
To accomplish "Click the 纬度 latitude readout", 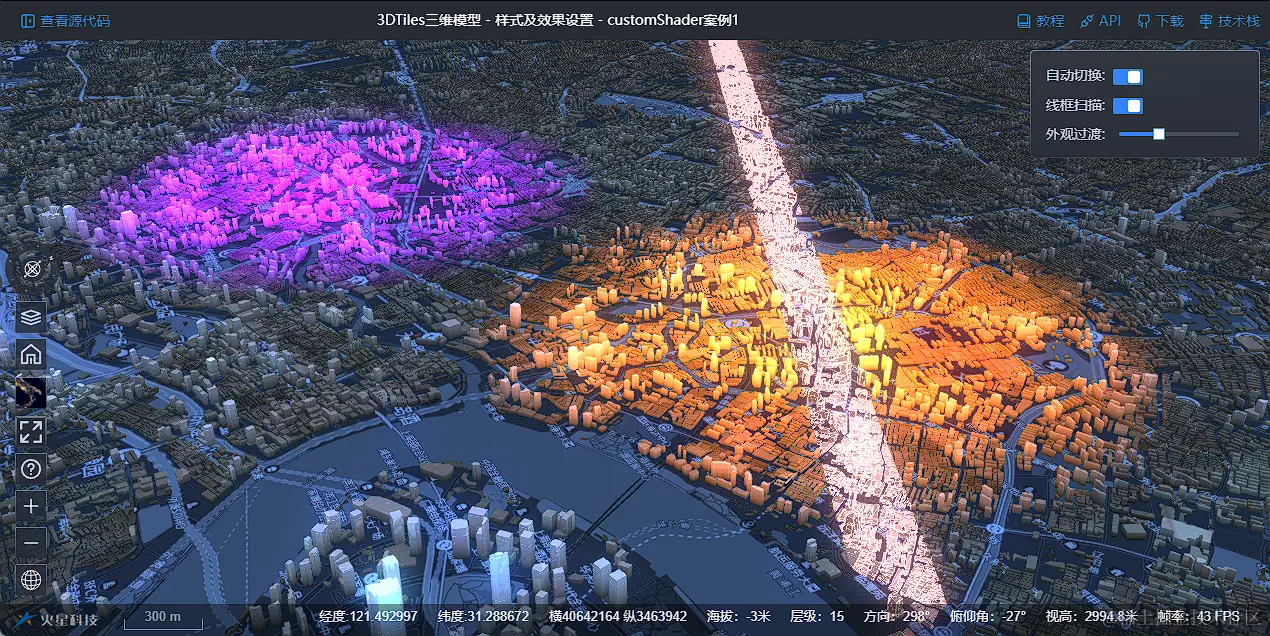I will tap(483, 616).
